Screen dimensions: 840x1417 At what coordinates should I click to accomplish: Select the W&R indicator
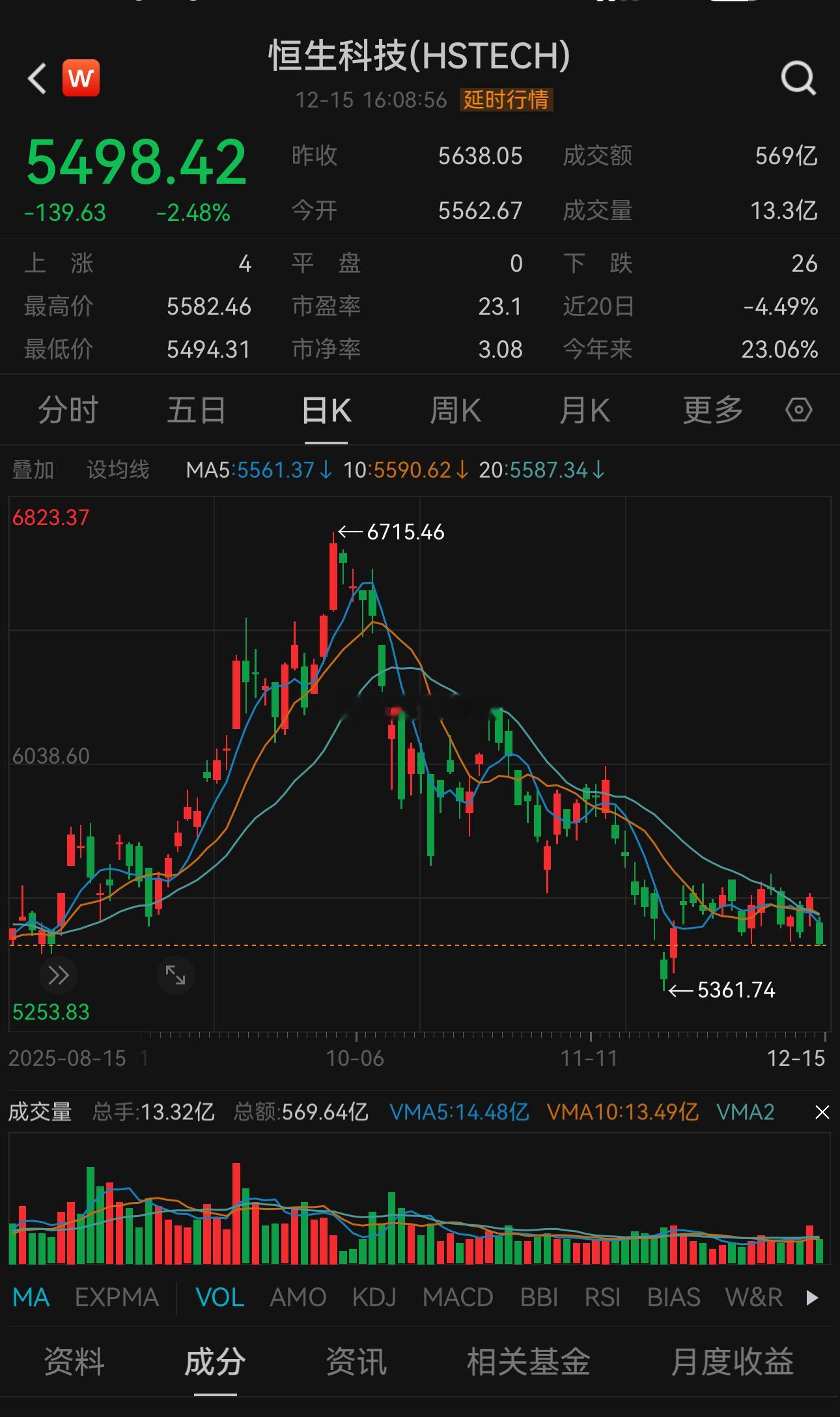[x=754, y=1297]
